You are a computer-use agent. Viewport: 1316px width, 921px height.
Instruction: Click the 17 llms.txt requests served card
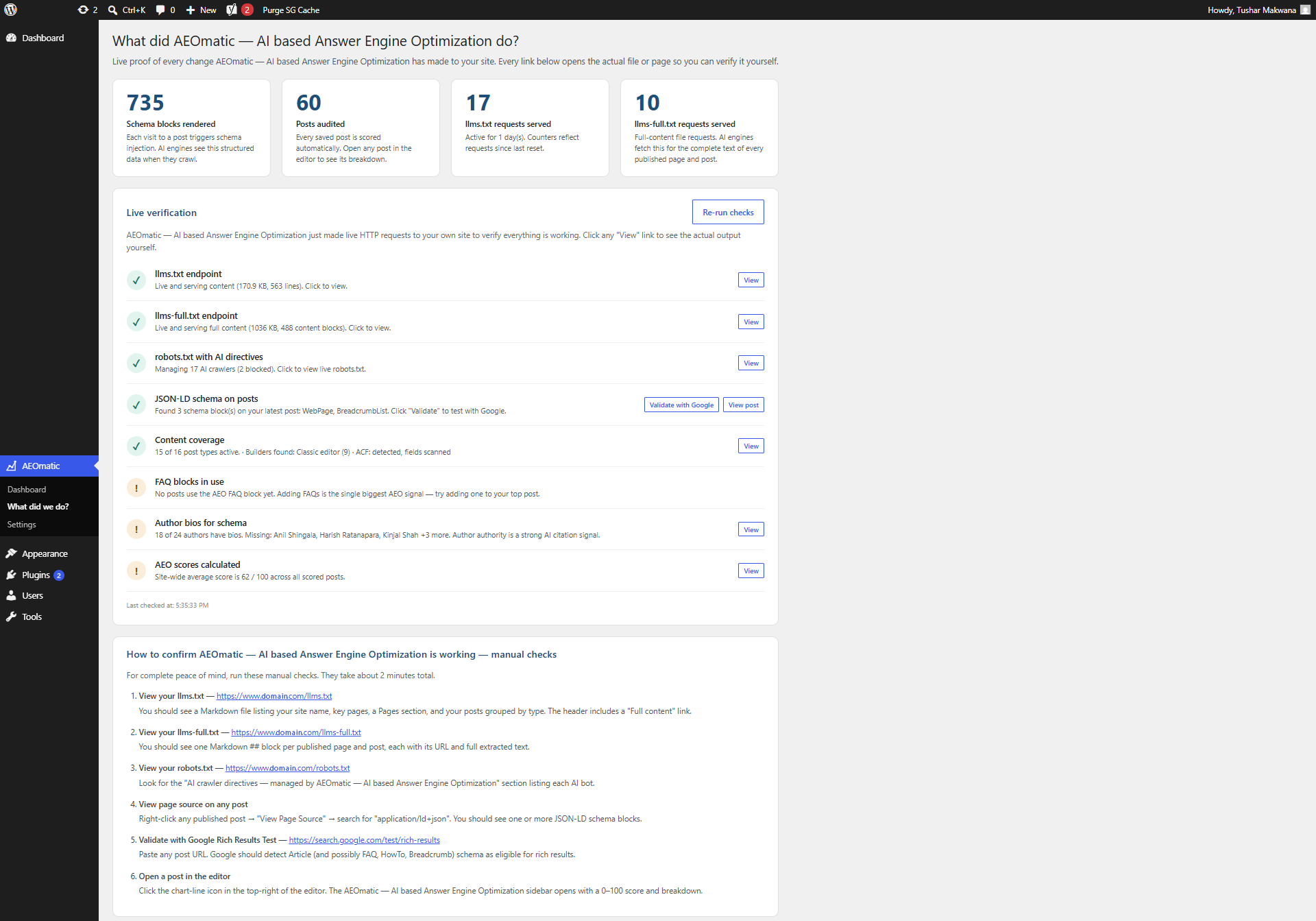530,128
